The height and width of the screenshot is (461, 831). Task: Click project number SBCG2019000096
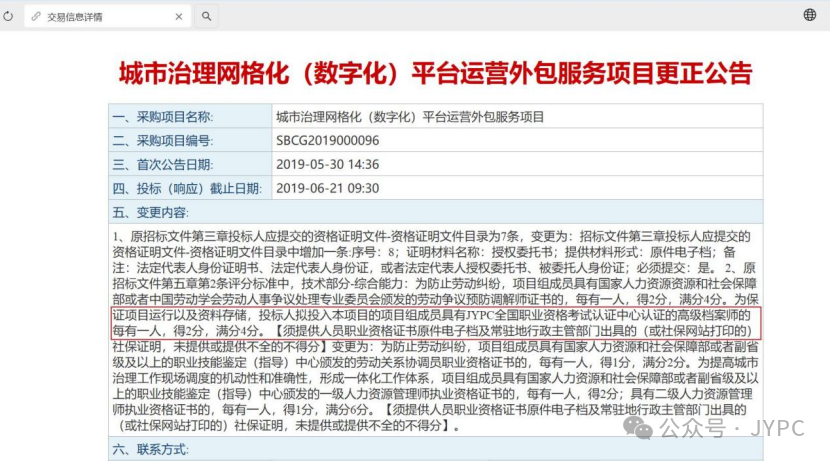(x=327, y=141)
